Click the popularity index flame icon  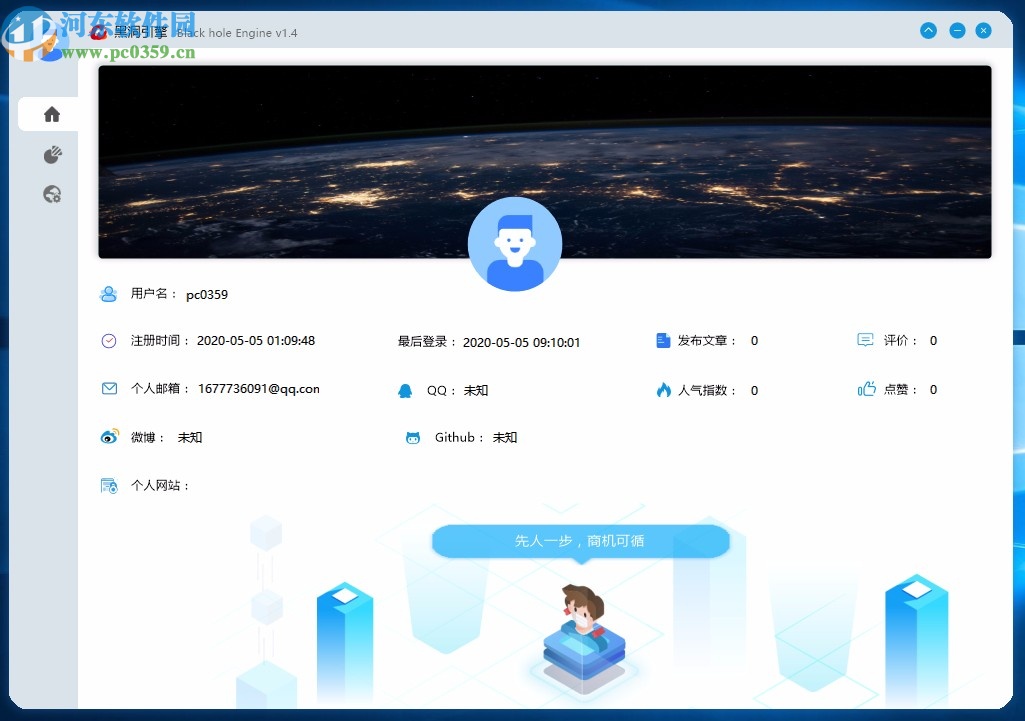point(664,390)
